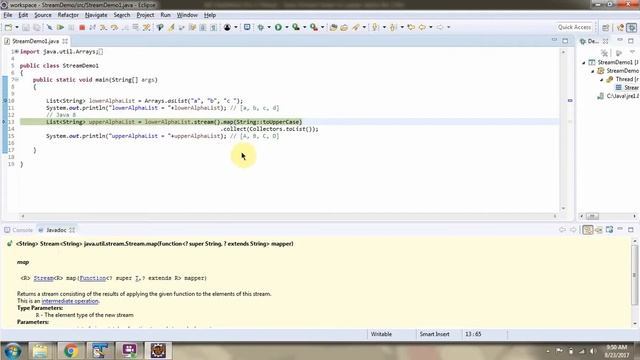
Task: Click the Save toolbar icon
Action: pos(26,27)
